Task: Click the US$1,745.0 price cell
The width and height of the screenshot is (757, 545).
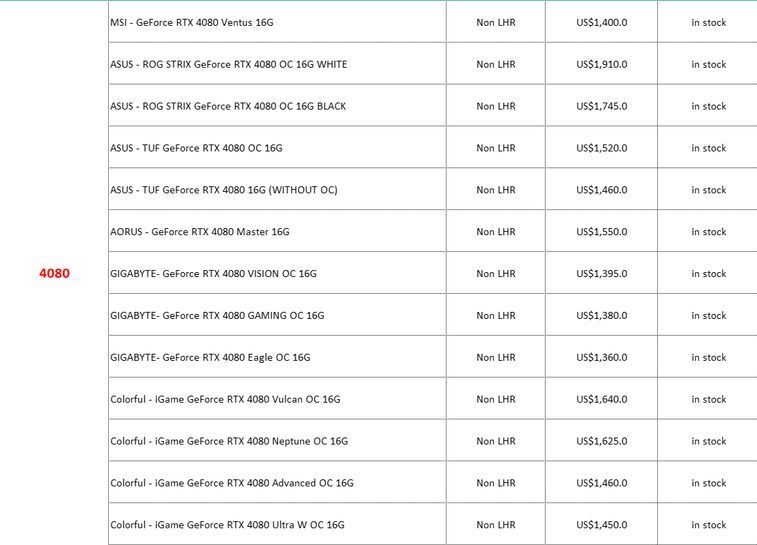Action: pyautogui.click(x=602, y=106)
